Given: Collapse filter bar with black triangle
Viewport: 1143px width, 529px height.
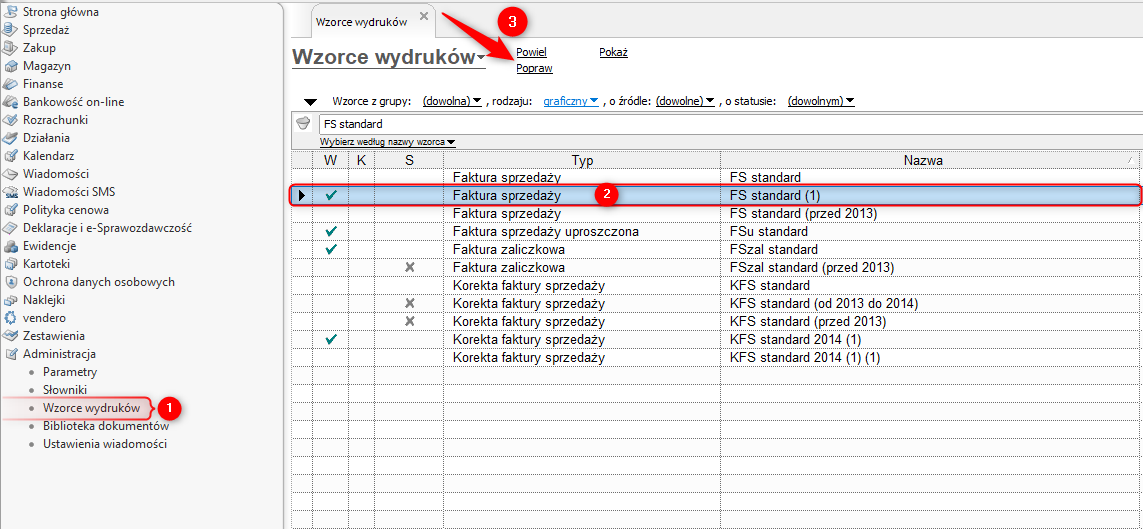Looking at the screenshot, I should click(x=311, y=101).
